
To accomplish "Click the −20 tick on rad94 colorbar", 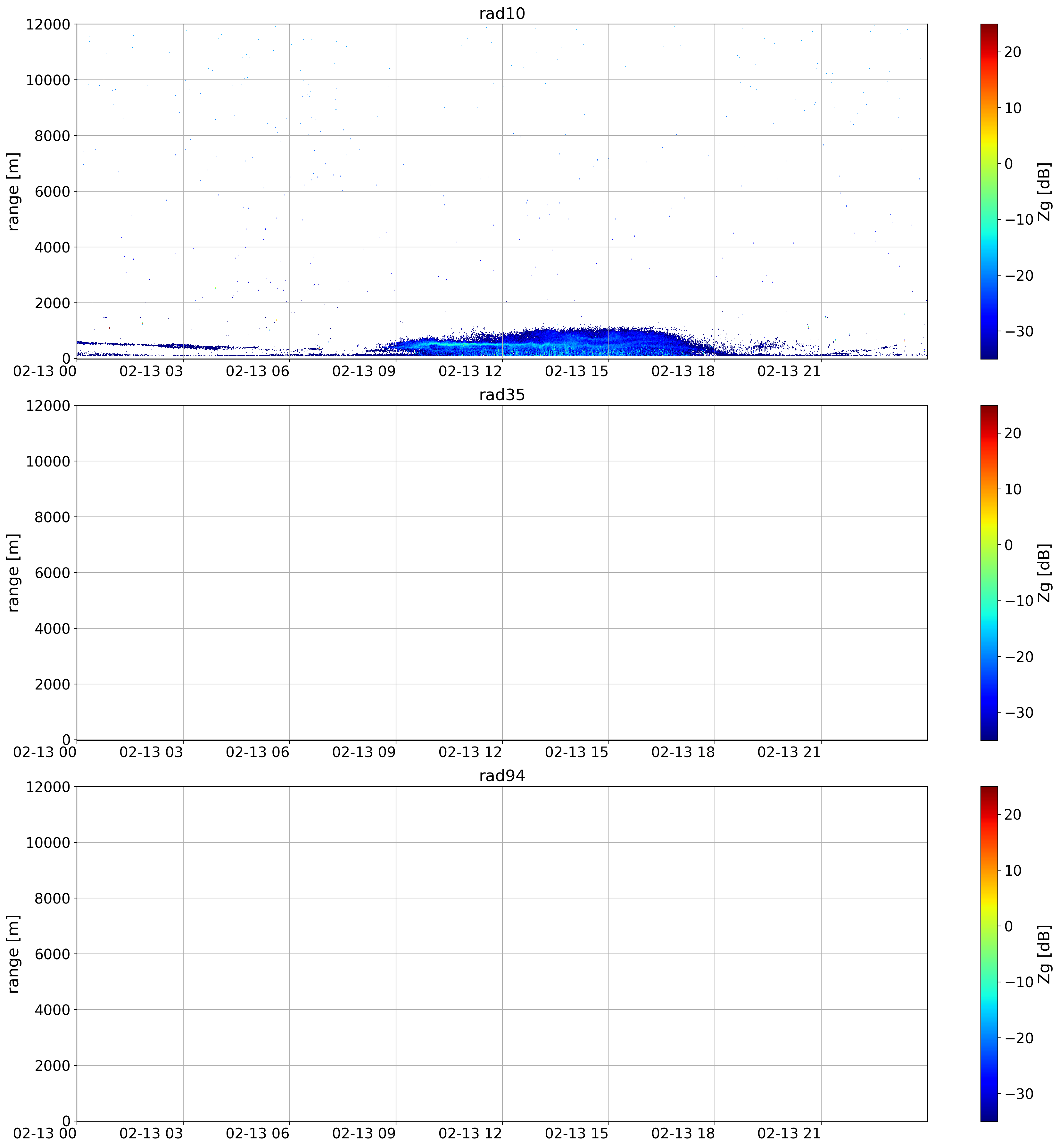I will pos(1019,1038).
